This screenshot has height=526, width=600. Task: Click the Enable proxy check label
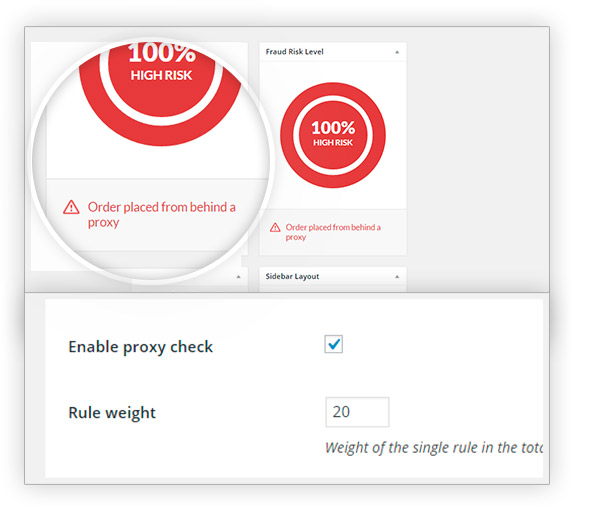140,347
